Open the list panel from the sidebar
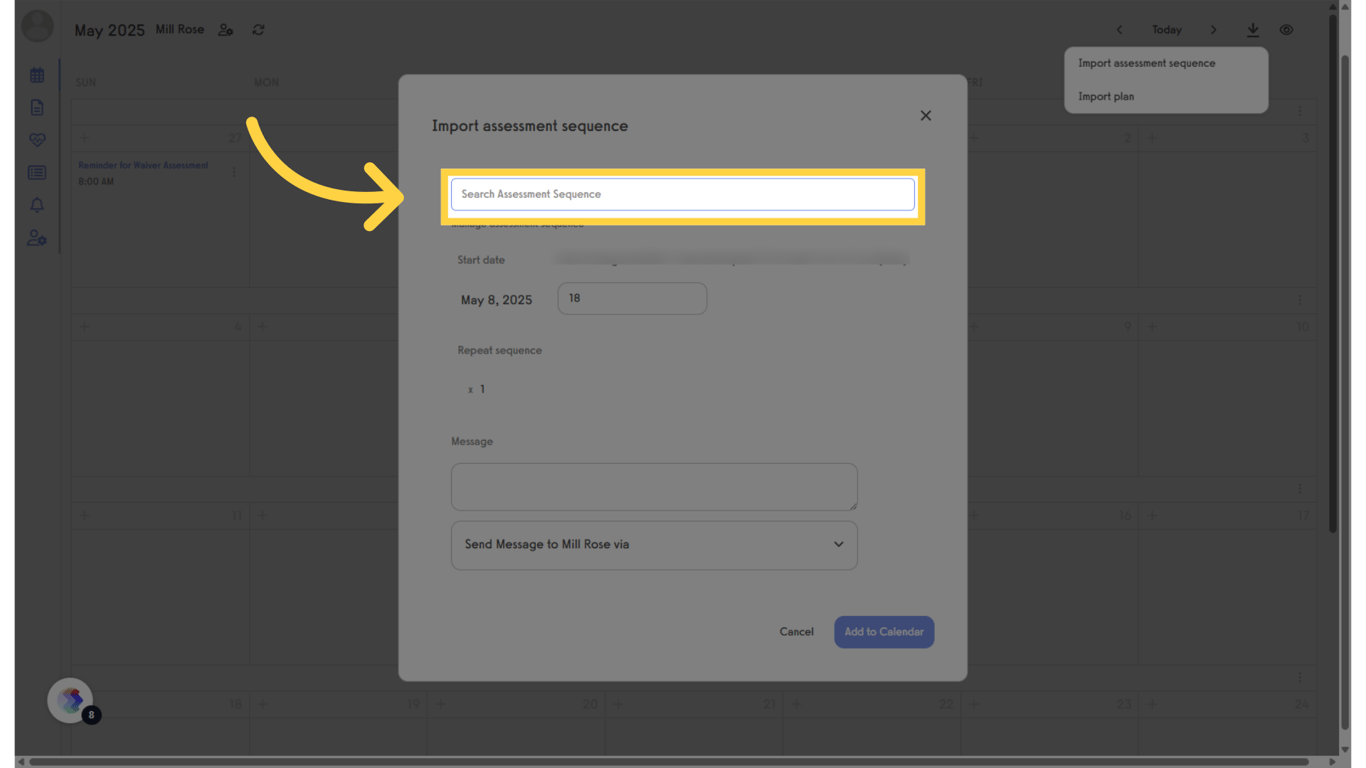Viewport: 1366px width, 768px height. pos(37,172)
